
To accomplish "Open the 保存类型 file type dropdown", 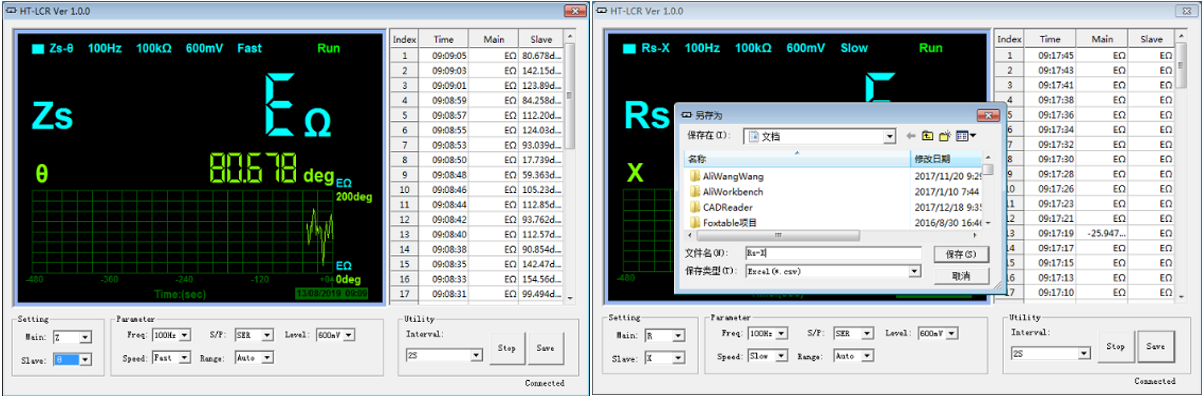I will pyautogui.click(x=914, y=271).
